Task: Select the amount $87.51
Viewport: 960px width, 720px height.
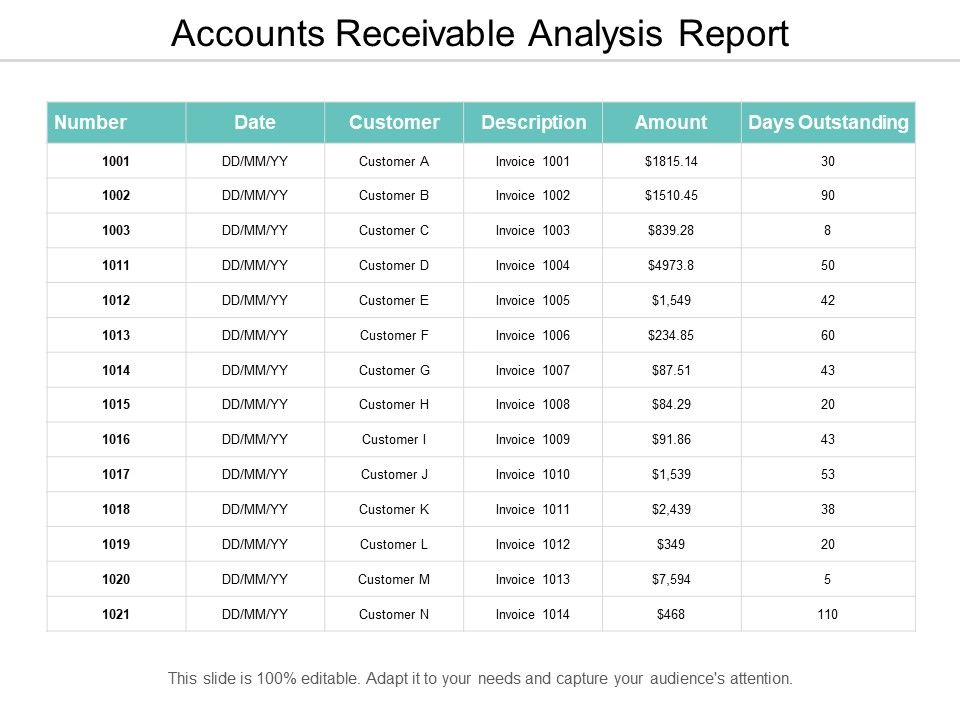Action: pos(671,370)
